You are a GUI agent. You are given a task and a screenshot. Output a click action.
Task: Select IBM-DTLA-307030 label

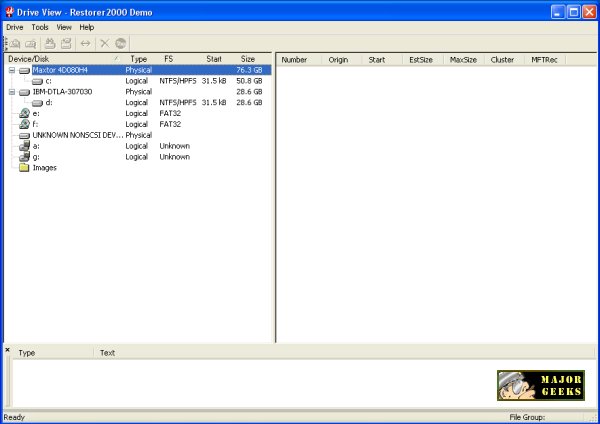tap(62, 92)
